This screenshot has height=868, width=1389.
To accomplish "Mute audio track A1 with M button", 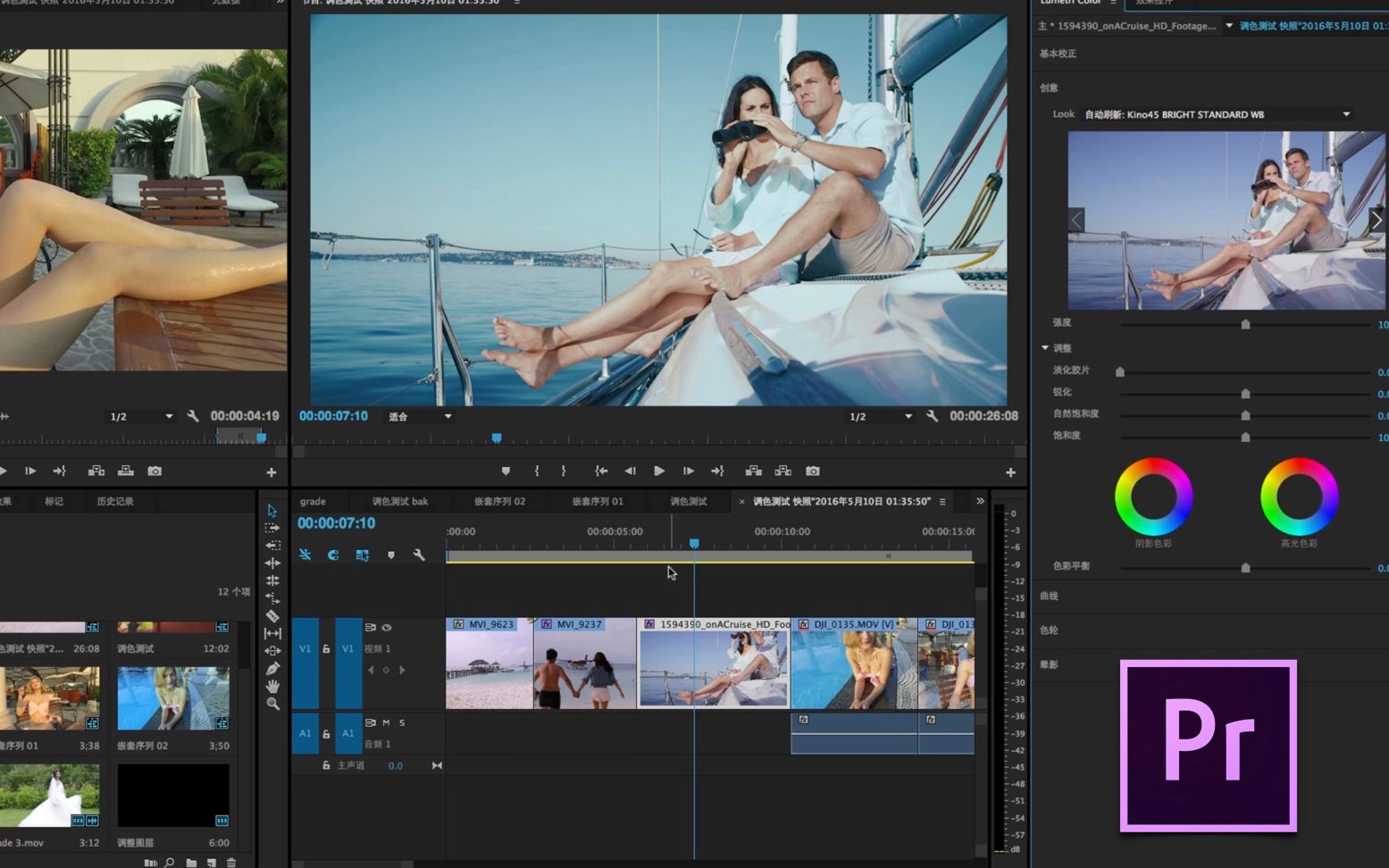I will (386, 722).
